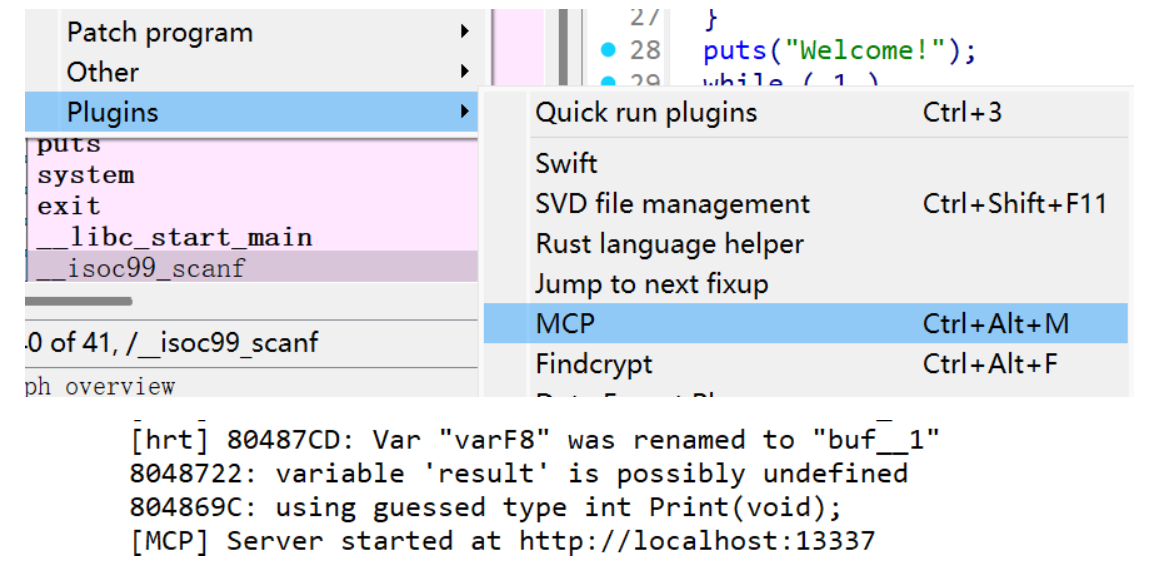Toggle breakpoint dot on line 28
This screenshot has width=1156, height=576.
(x=607, y=49)
